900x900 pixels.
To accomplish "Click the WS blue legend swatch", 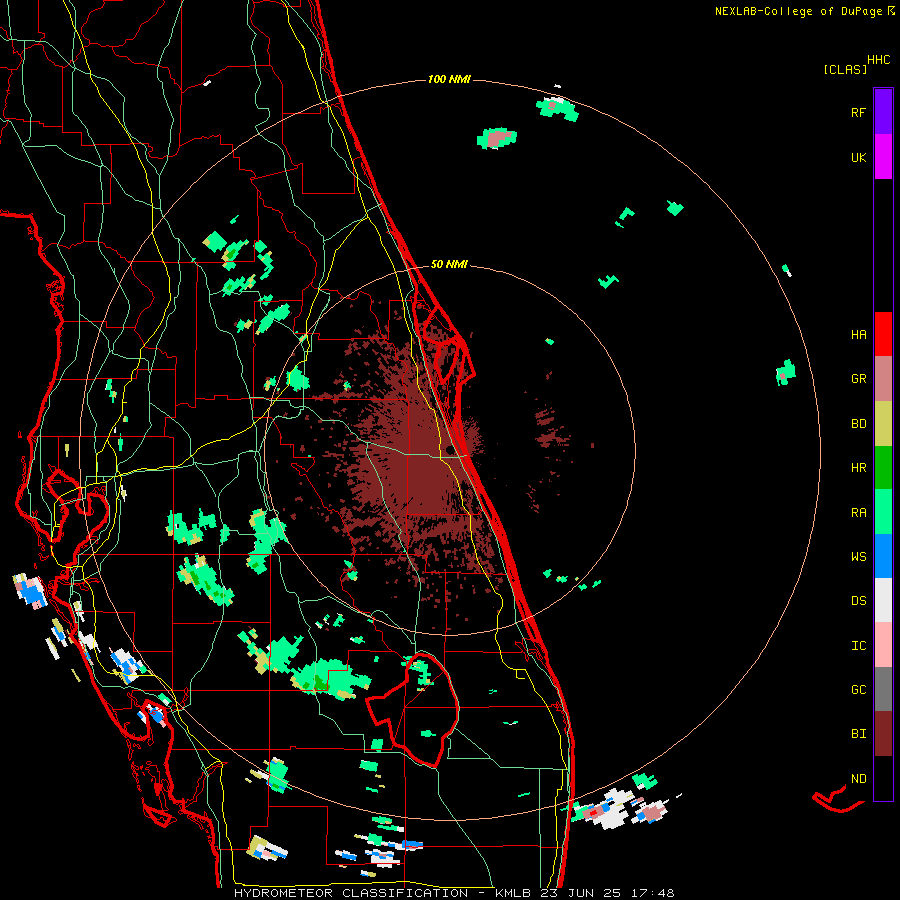I will click(883, 556).
